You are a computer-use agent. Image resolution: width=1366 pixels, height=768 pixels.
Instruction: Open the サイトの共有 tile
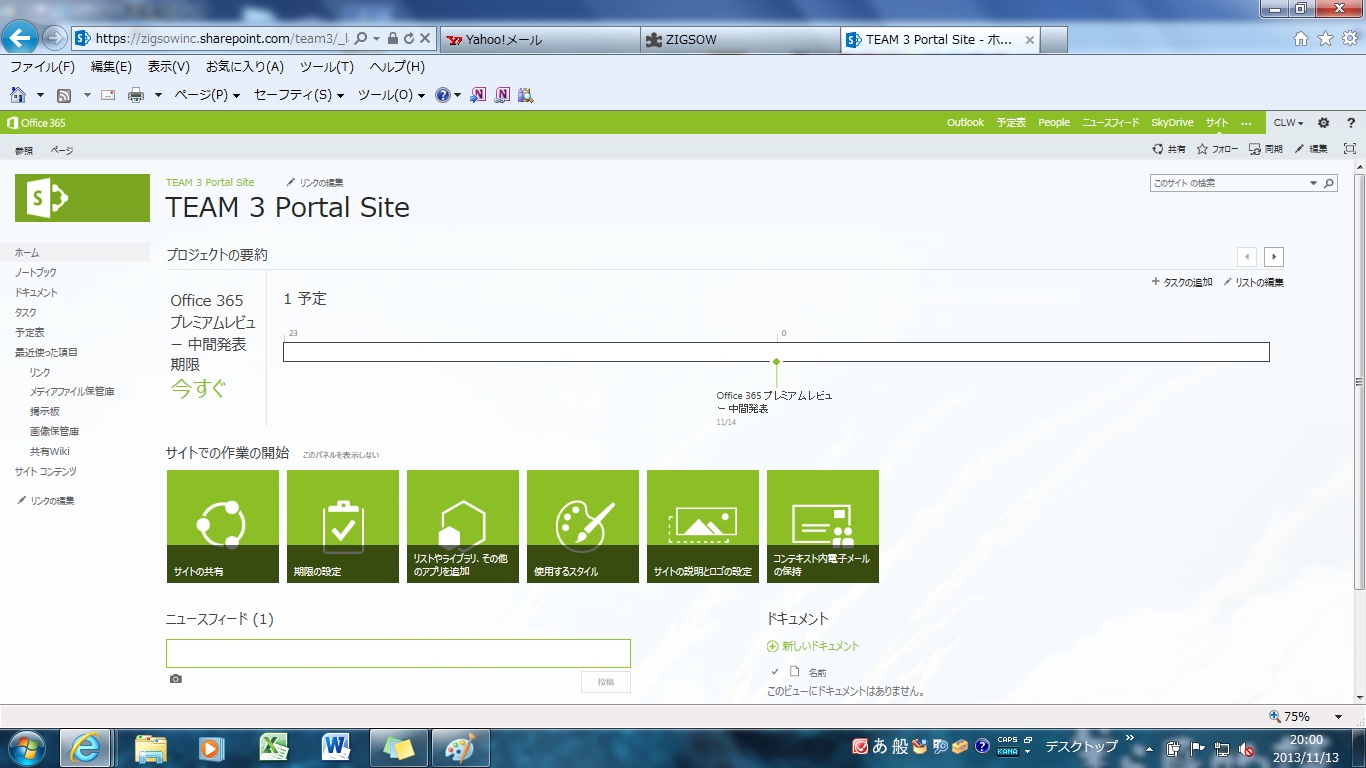pos(223,526)
